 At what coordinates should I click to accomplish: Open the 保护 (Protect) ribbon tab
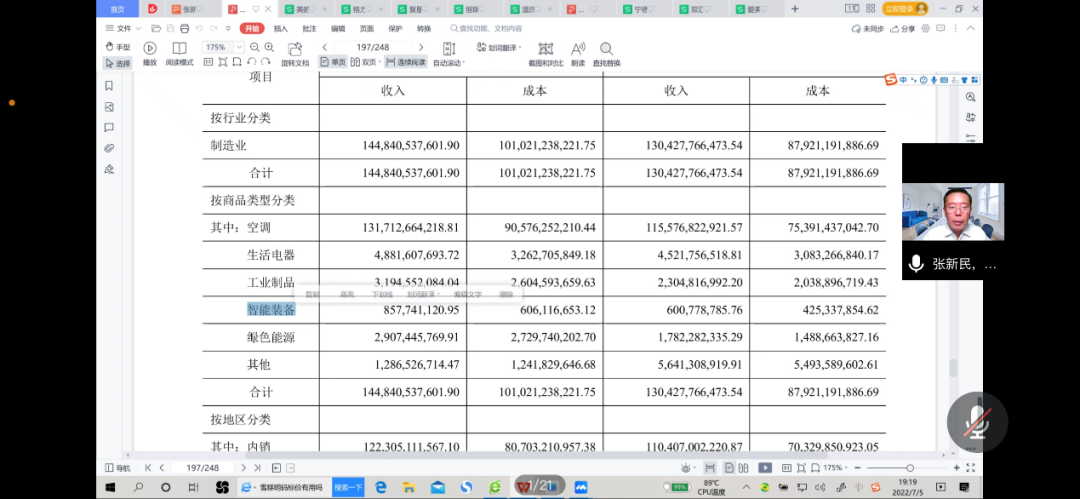pyautogui.click(x=395, y=29)
